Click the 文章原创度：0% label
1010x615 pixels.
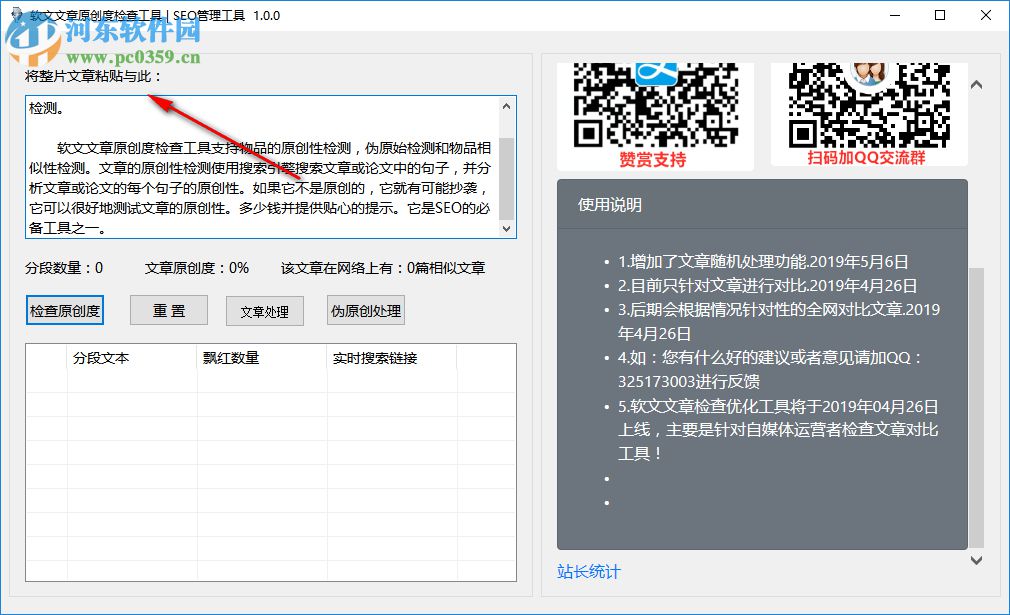tap(196, 268)
